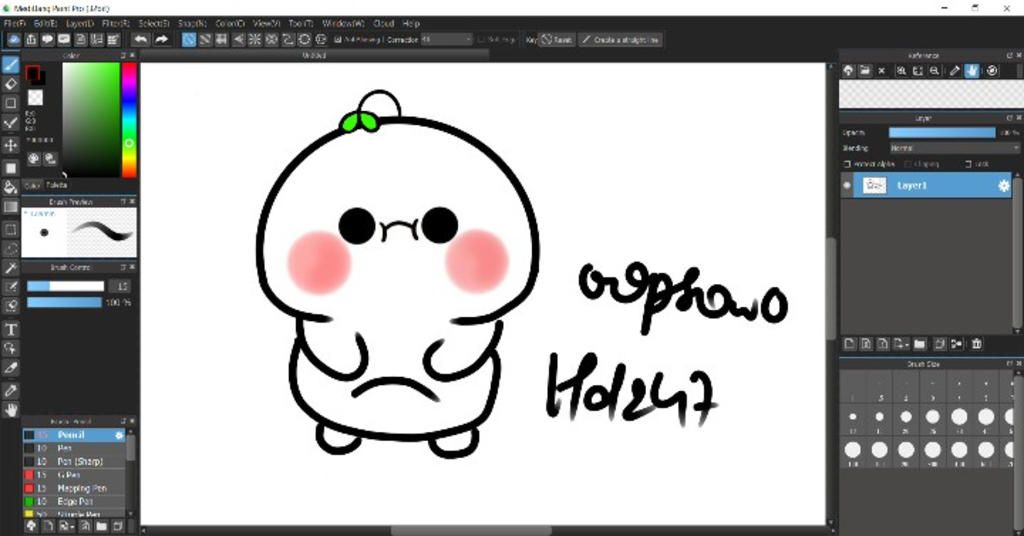Toggle Soft Edge checkbox in toolbar
Viewport: 1024px width, 536px height.
(481, 40)
